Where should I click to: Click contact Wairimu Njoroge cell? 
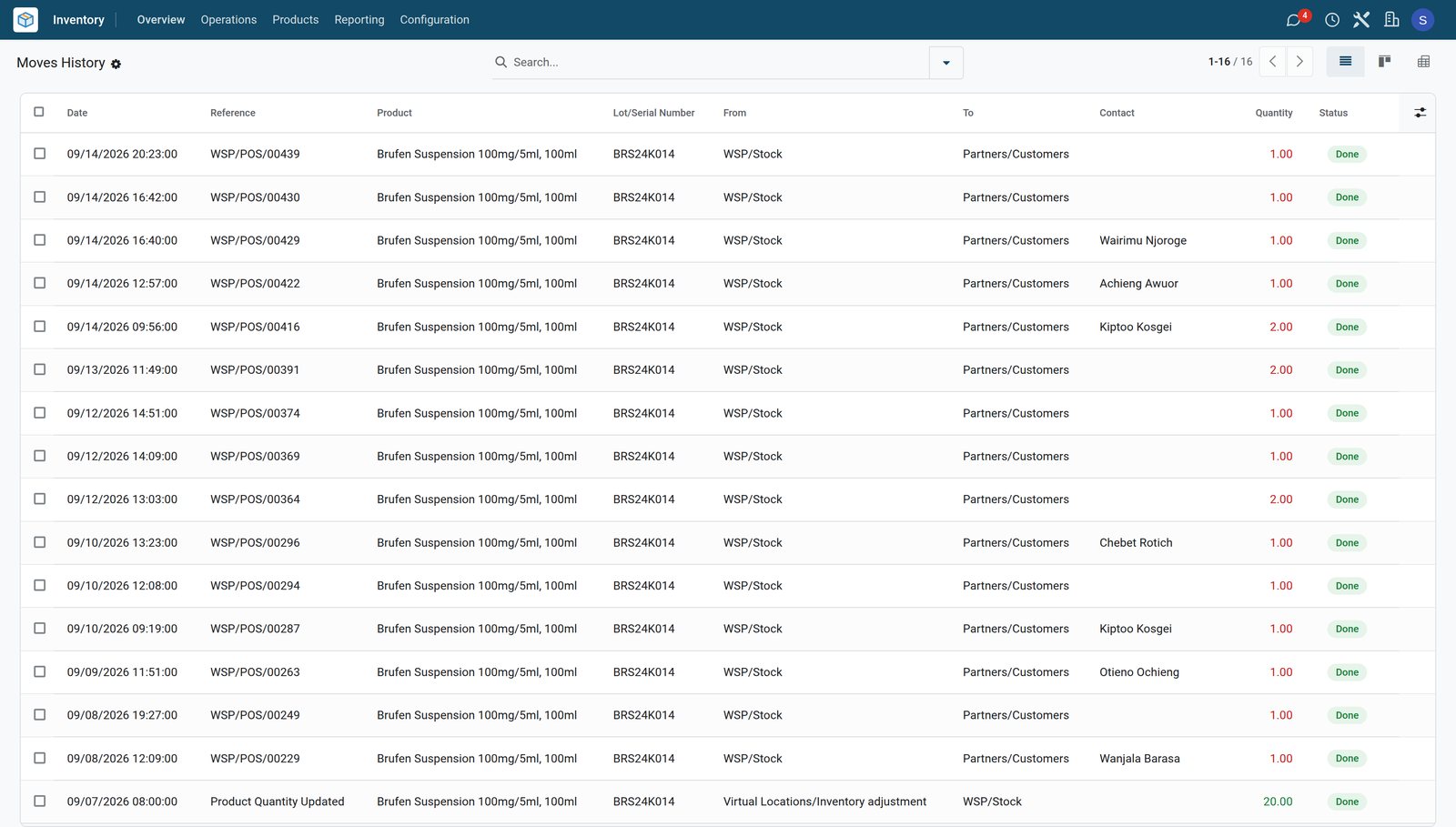[x=1143, y=240]
